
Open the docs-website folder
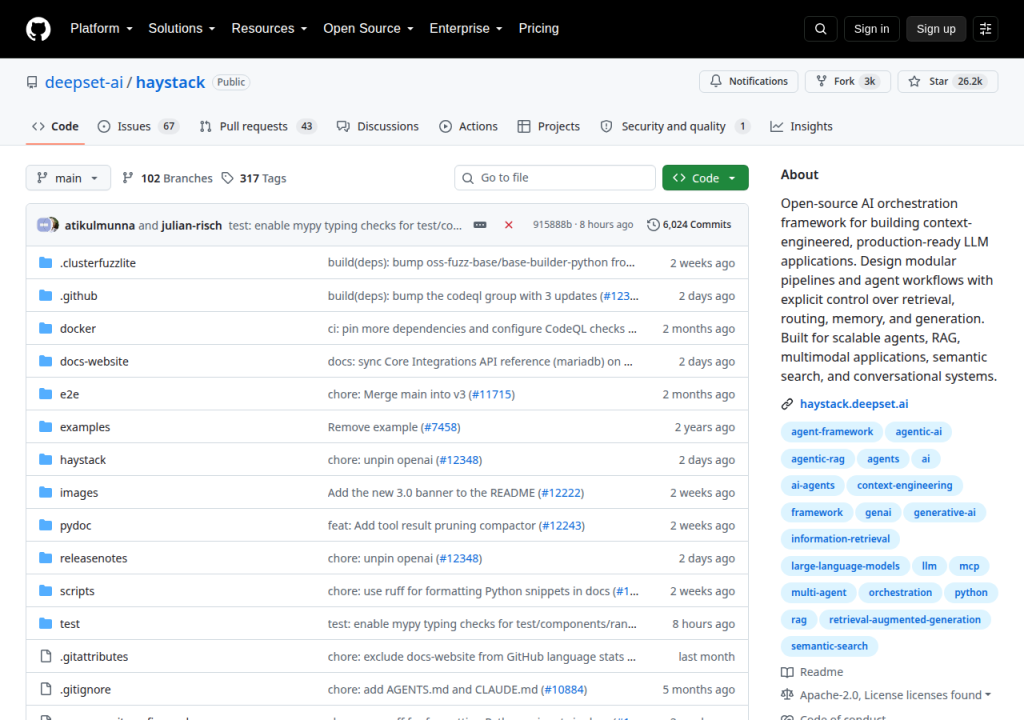94,361
